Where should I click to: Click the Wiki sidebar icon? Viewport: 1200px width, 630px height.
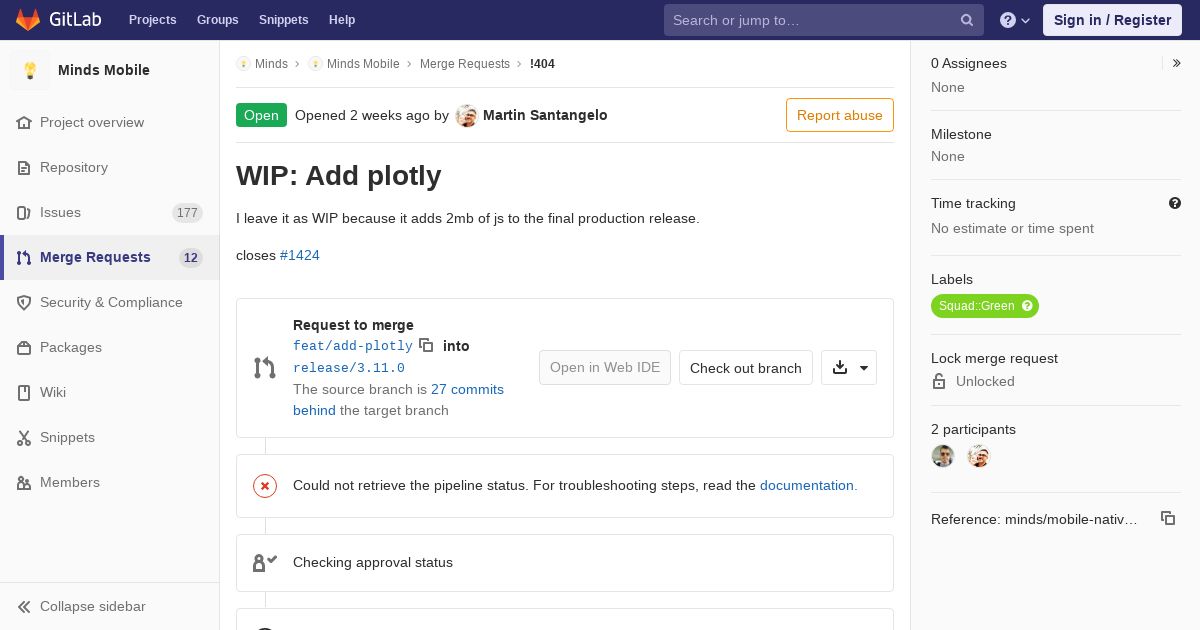pos(24,392)
